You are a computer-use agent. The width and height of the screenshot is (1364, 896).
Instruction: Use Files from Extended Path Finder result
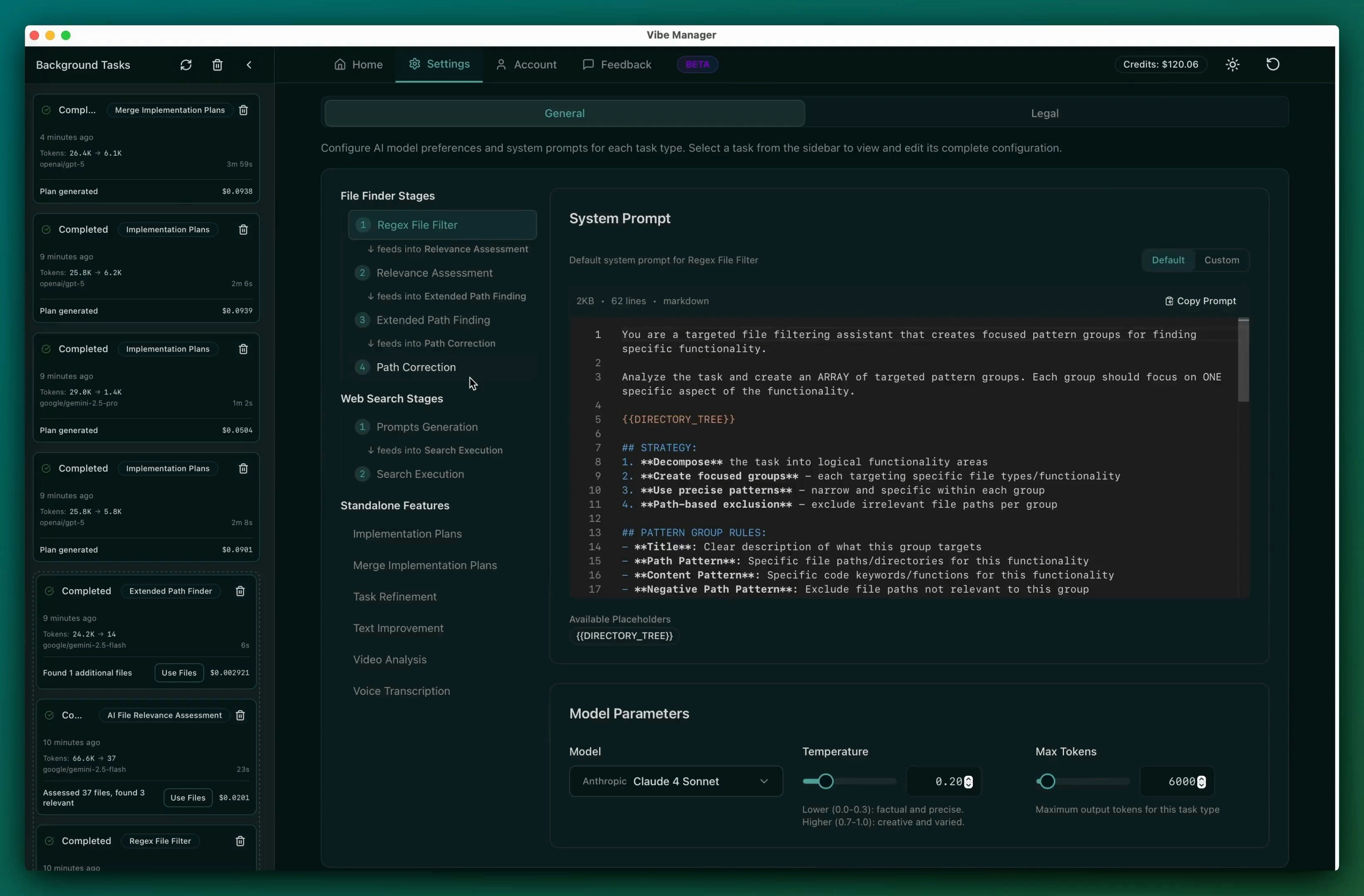coord(179,672)
